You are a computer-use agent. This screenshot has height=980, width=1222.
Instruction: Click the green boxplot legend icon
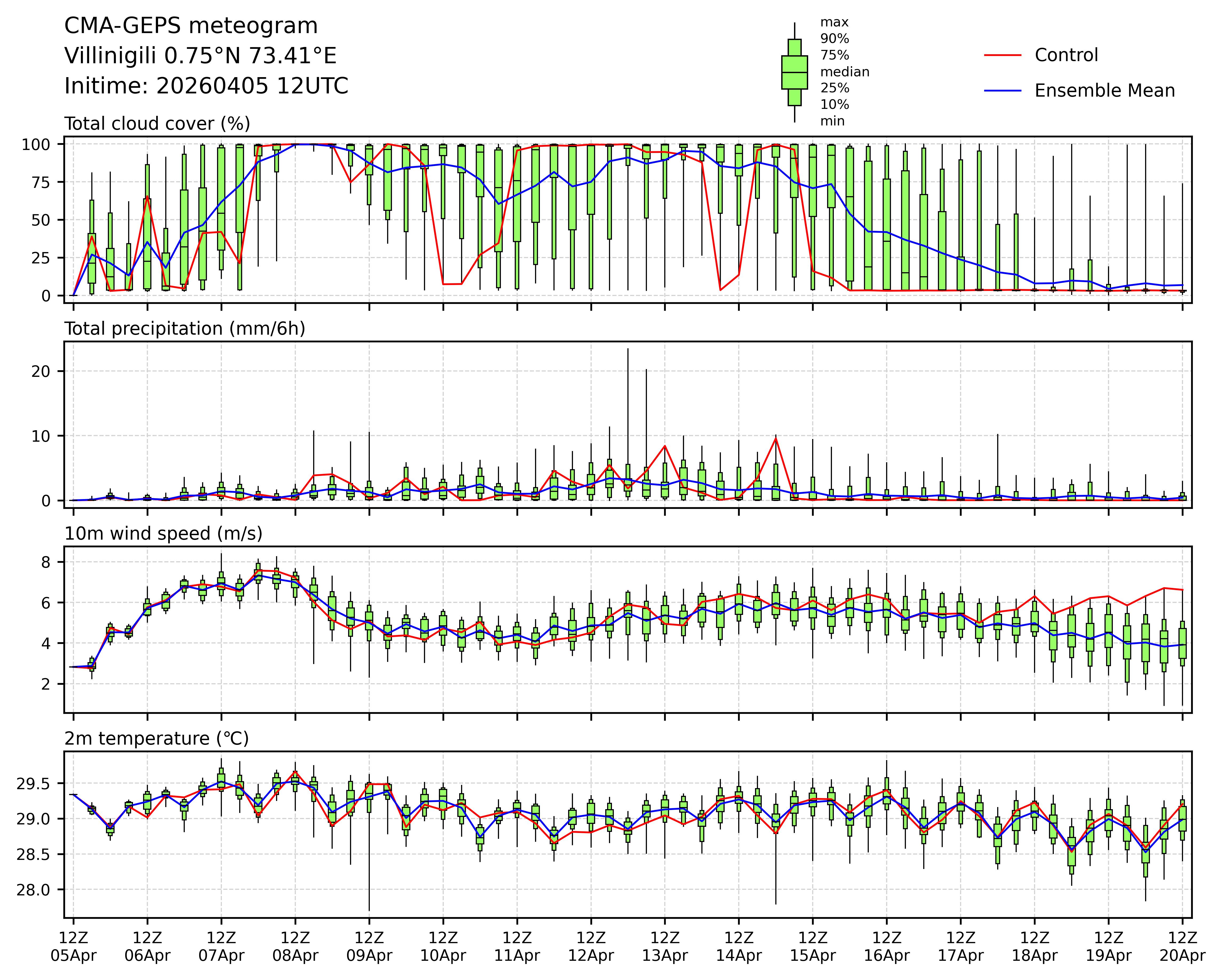[794, 73]
